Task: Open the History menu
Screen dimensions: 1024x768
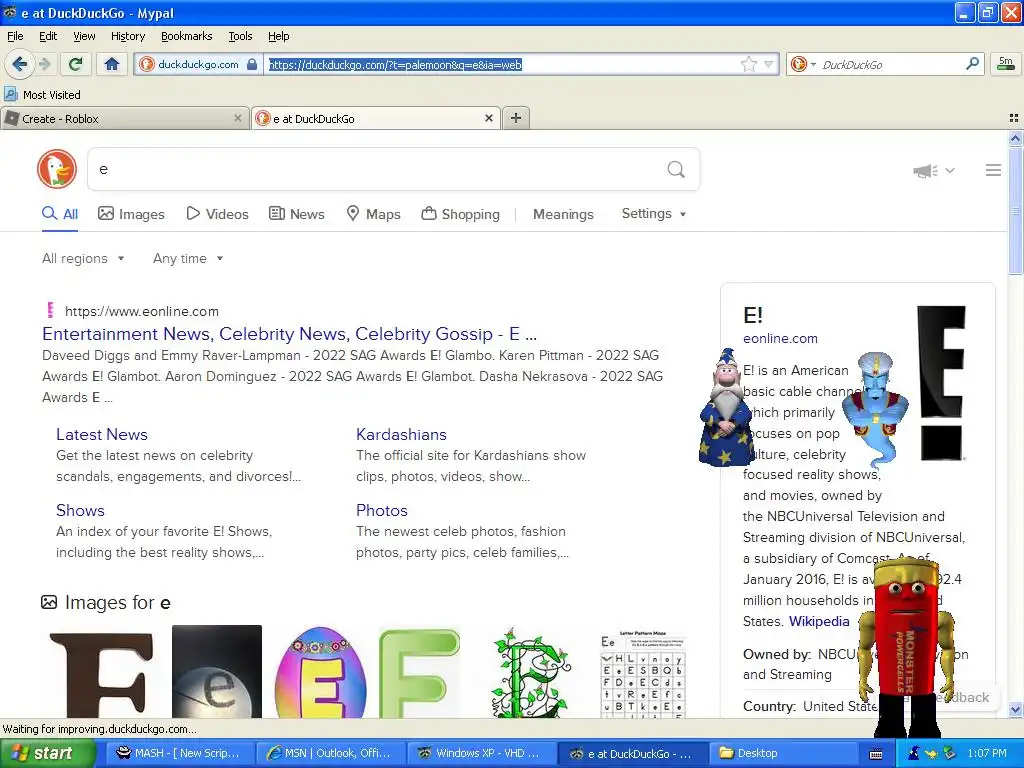Action: tap(127, 36)
